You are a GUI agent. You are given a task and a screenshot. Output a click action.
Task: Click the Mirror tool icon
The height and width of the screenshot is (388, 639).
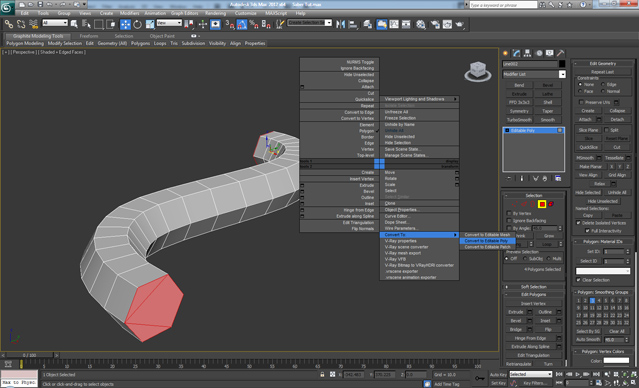click(x=341, y=24)
